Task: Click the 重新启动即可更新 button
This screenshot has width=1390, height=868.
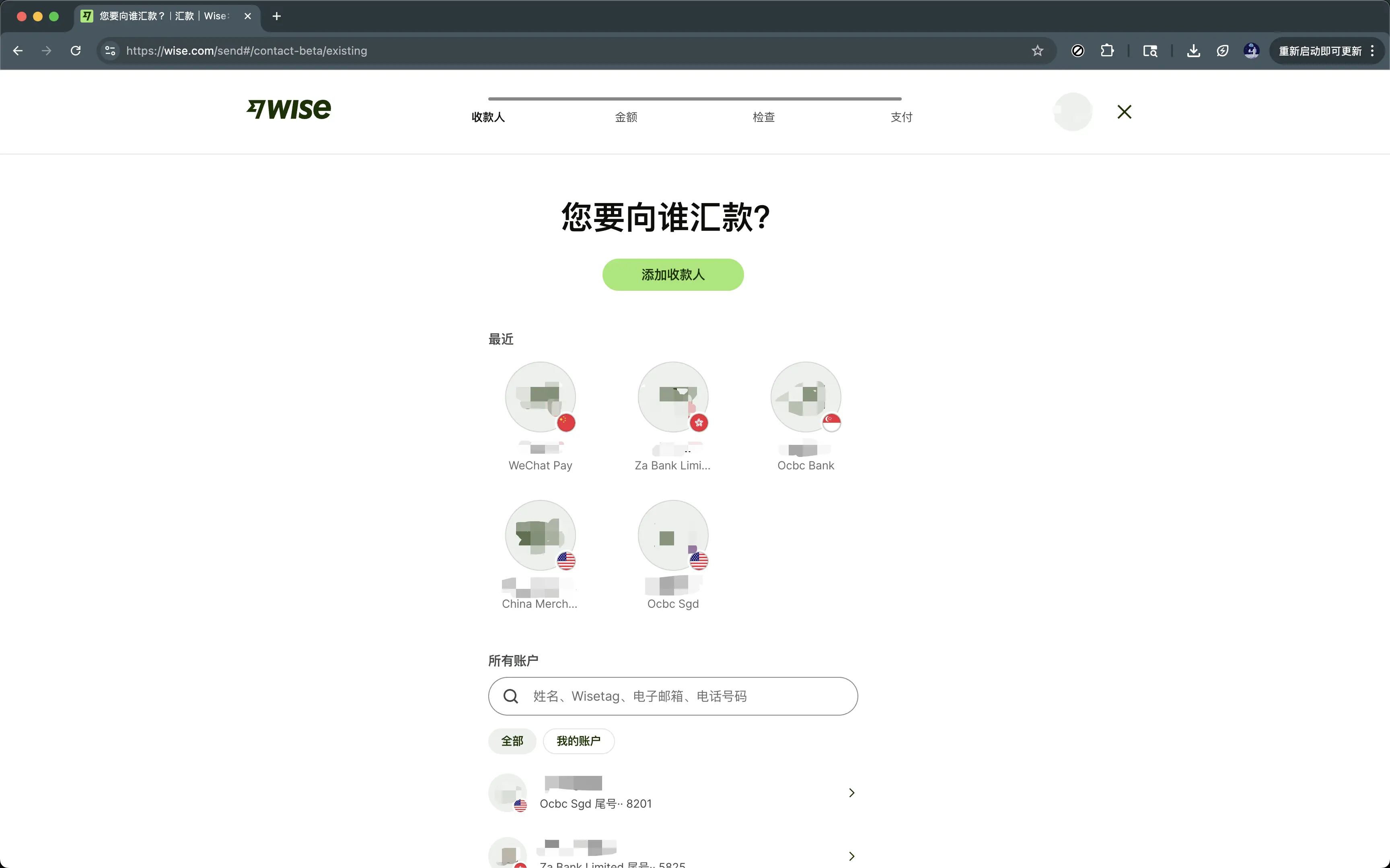Action: tap(1319, 51)
